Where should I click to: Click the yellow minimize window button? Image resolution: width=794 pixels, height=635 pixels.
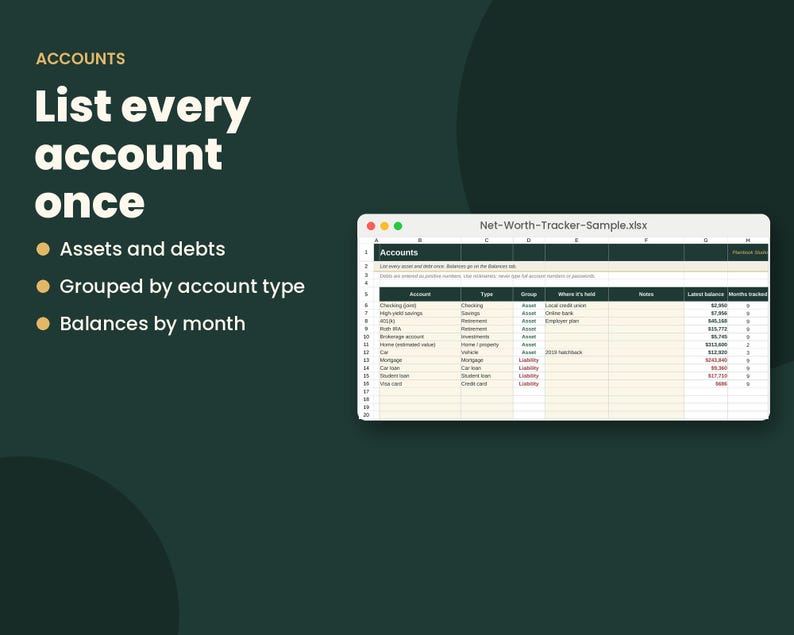tap(384, 226)
